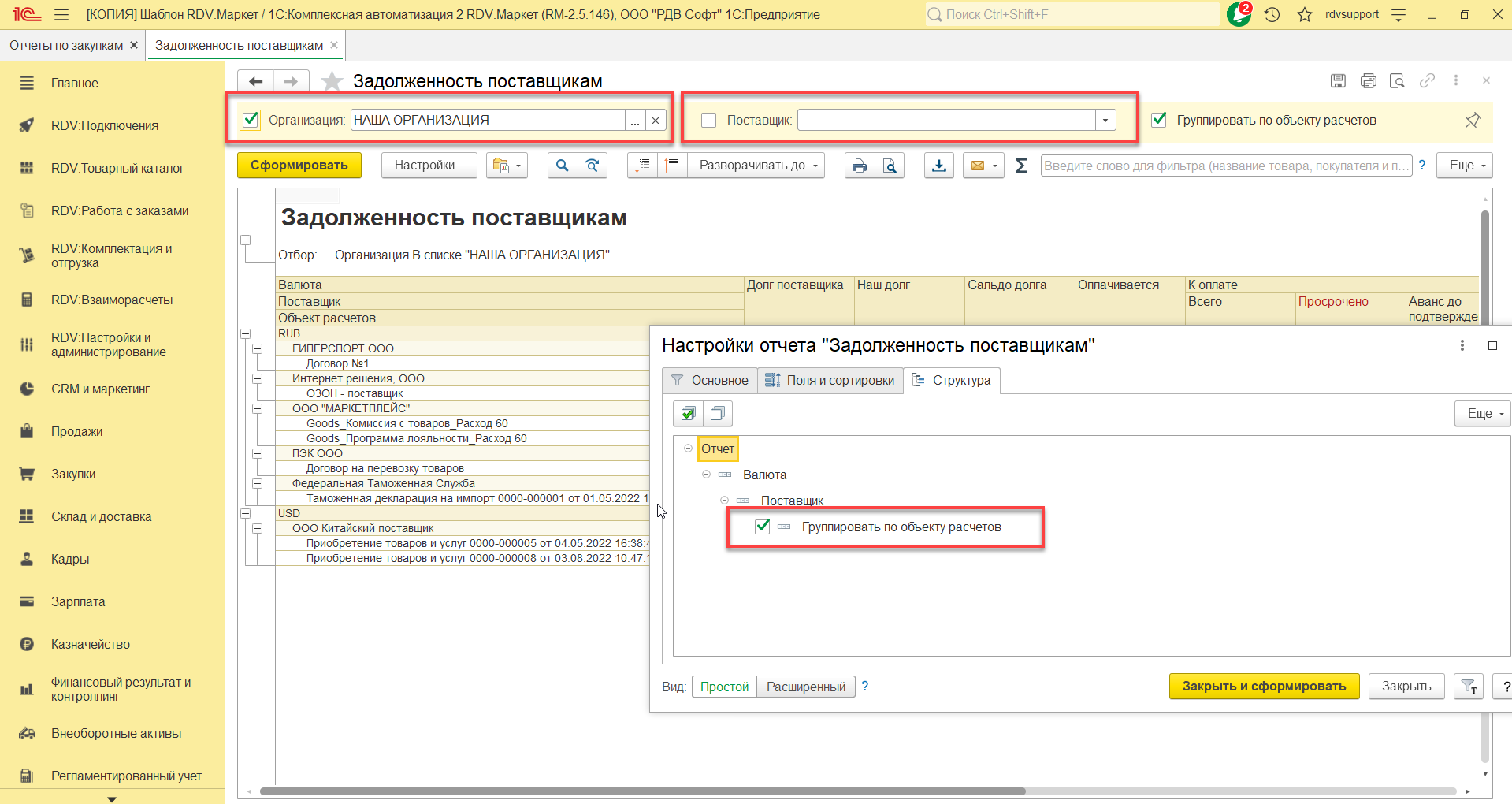Open notifications bell with badge

tap(1239, 14)
